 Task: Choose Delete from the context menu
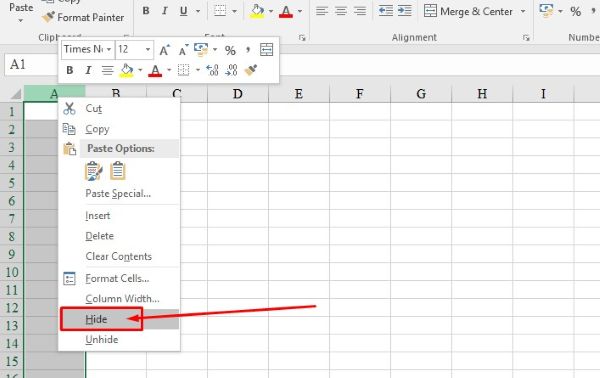coord(119,236)
